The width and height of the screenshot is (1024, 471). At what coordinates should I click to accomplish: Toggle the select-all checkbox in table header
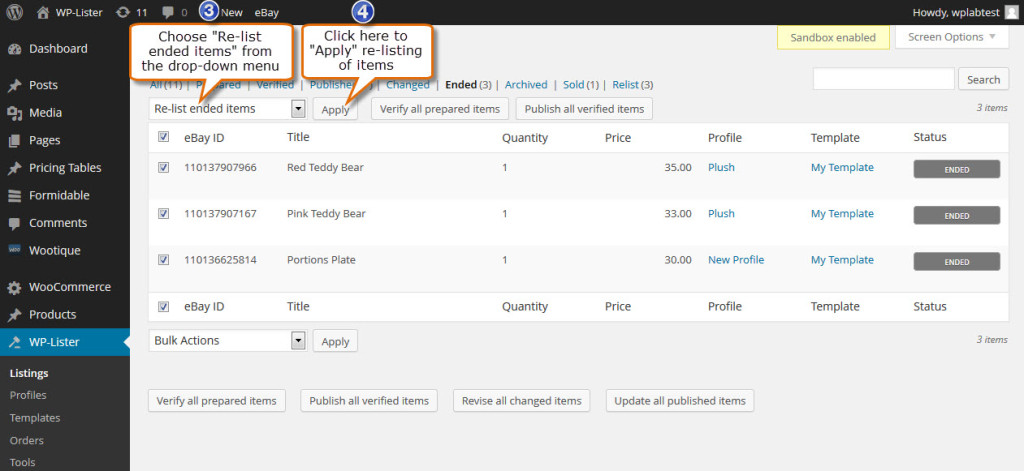tap(164, 137)
